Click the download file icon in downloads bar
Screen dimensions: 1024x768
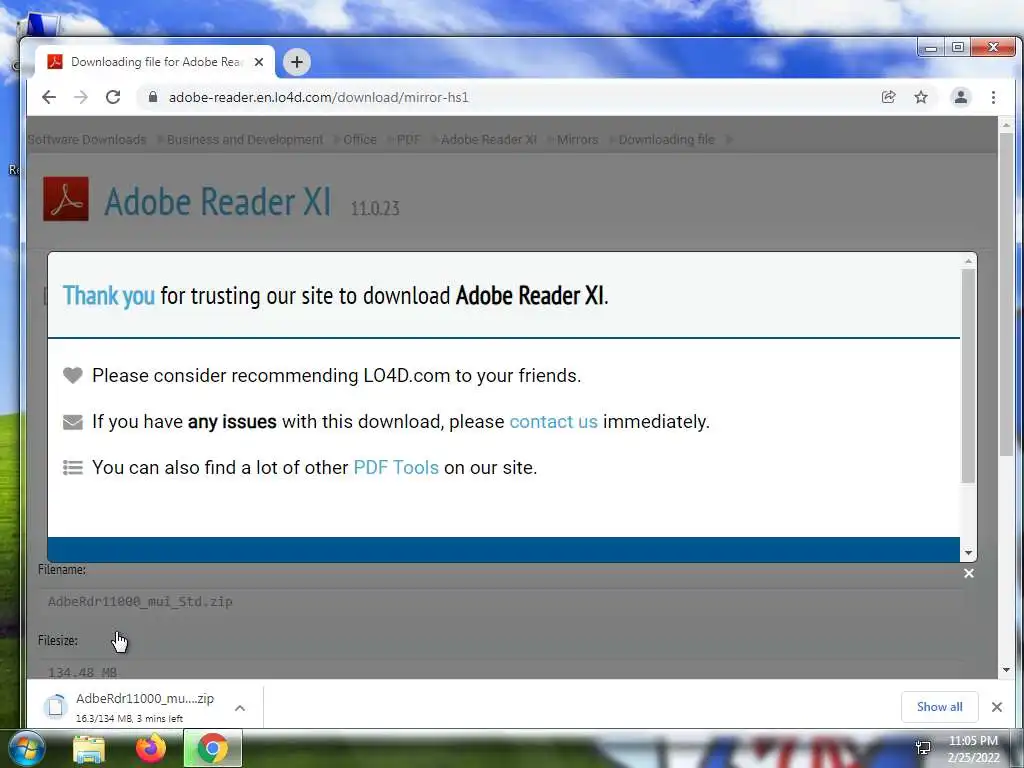[x=56, y=707]
